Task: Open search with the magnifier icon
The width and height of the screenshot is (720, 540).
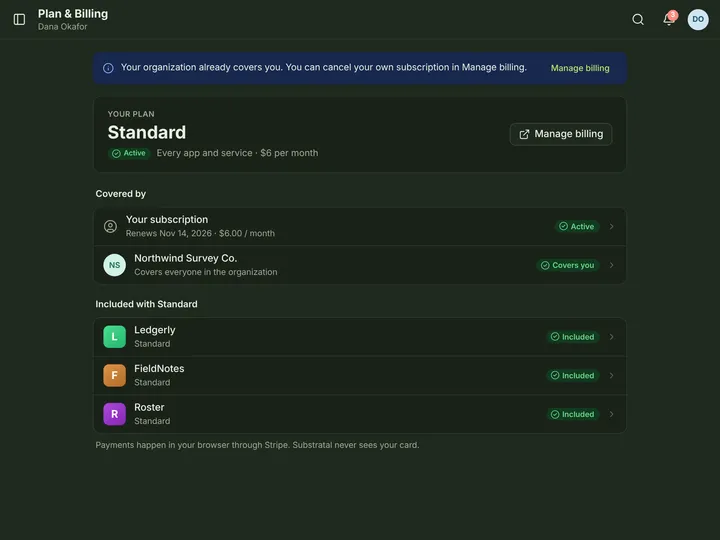Action: tap(638, 19)
